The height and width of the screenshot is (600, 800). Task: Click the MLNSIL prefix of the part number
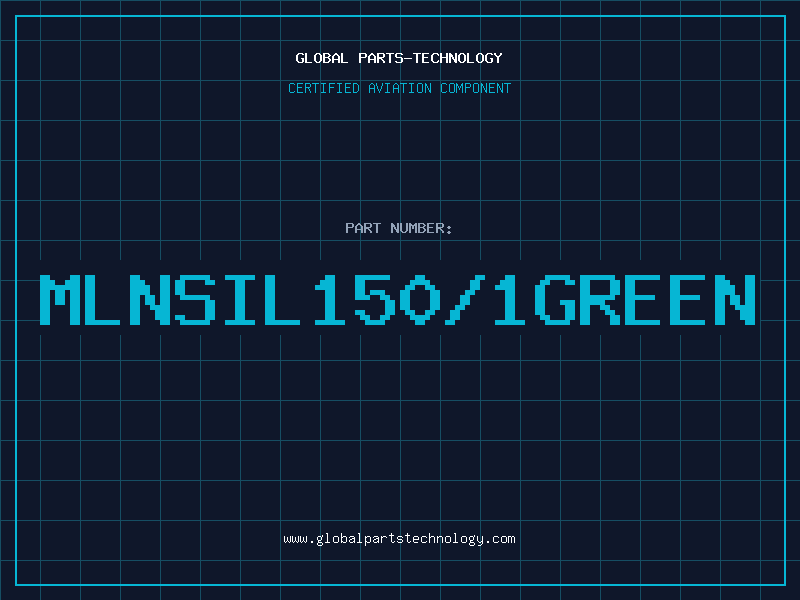tap(172, 300)
